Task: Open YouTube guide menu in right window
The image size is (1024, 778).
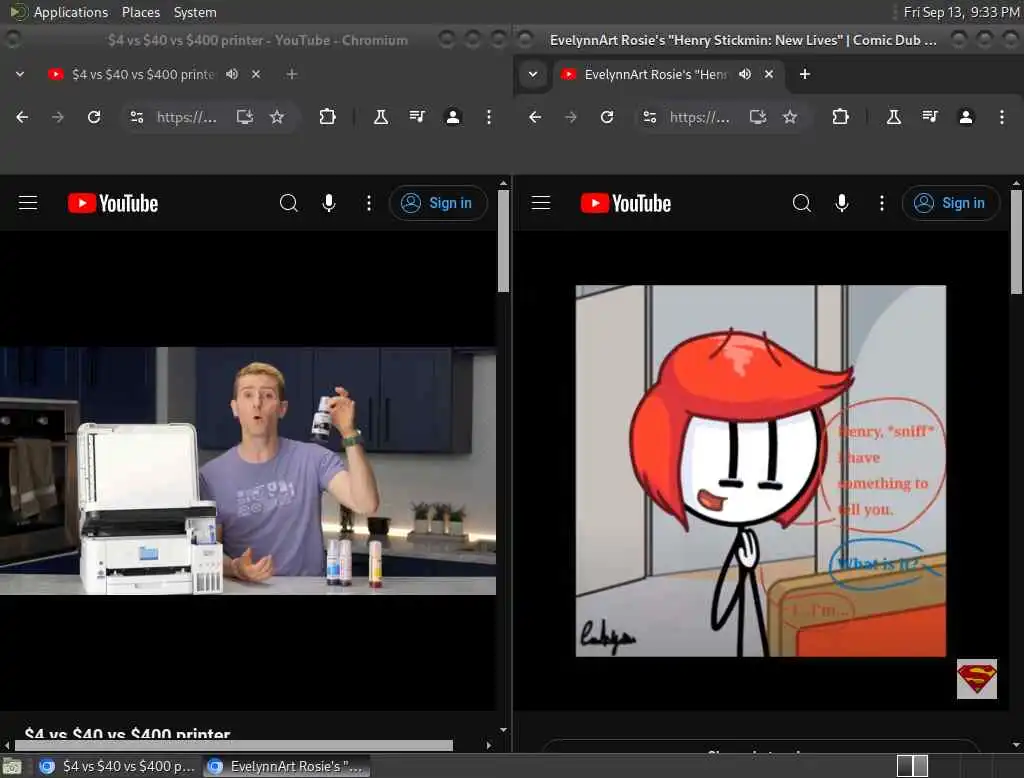Action: pyautogui.click(x=541, y=203)
